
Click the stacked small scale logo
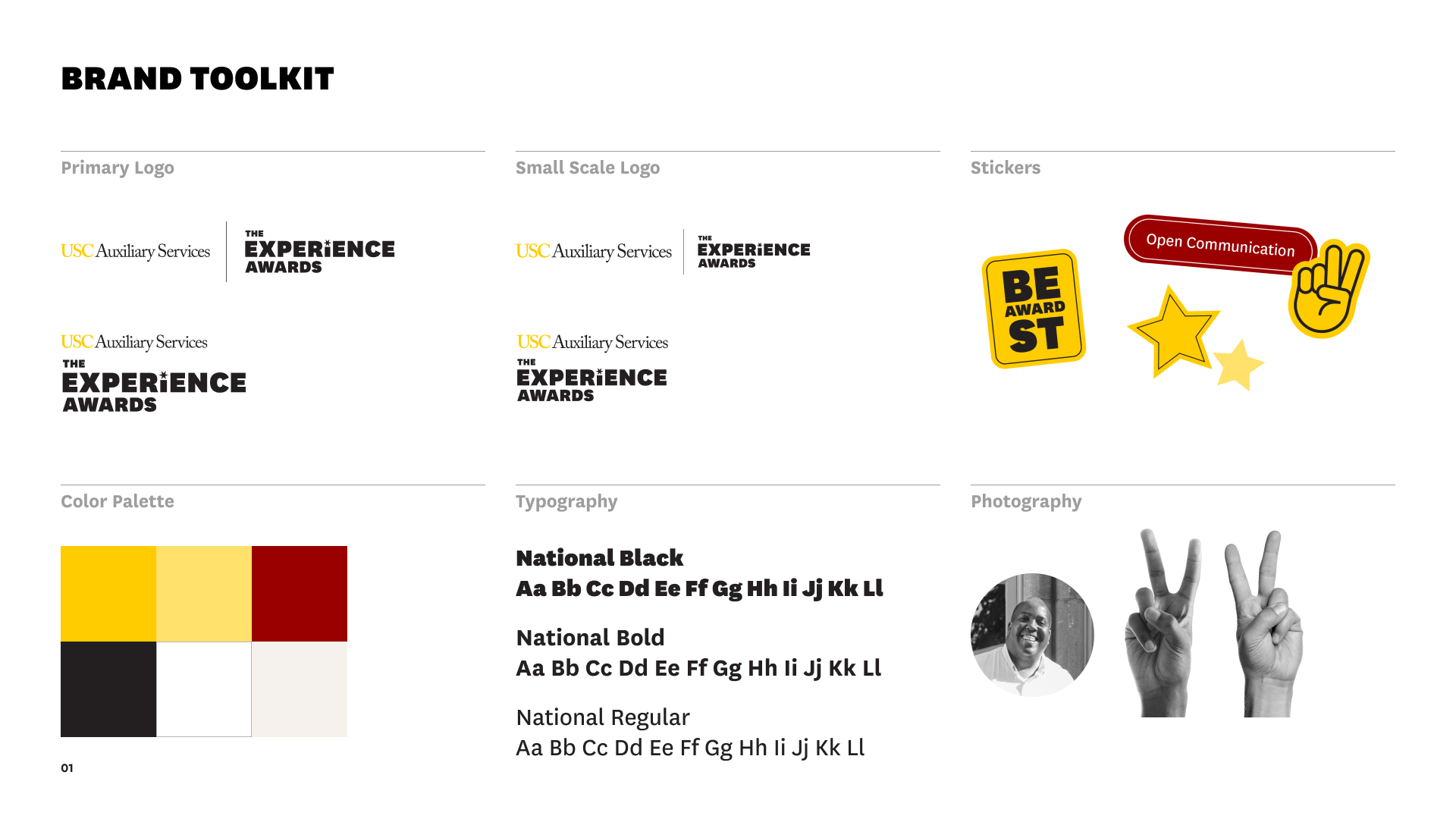tap(591, 369)
